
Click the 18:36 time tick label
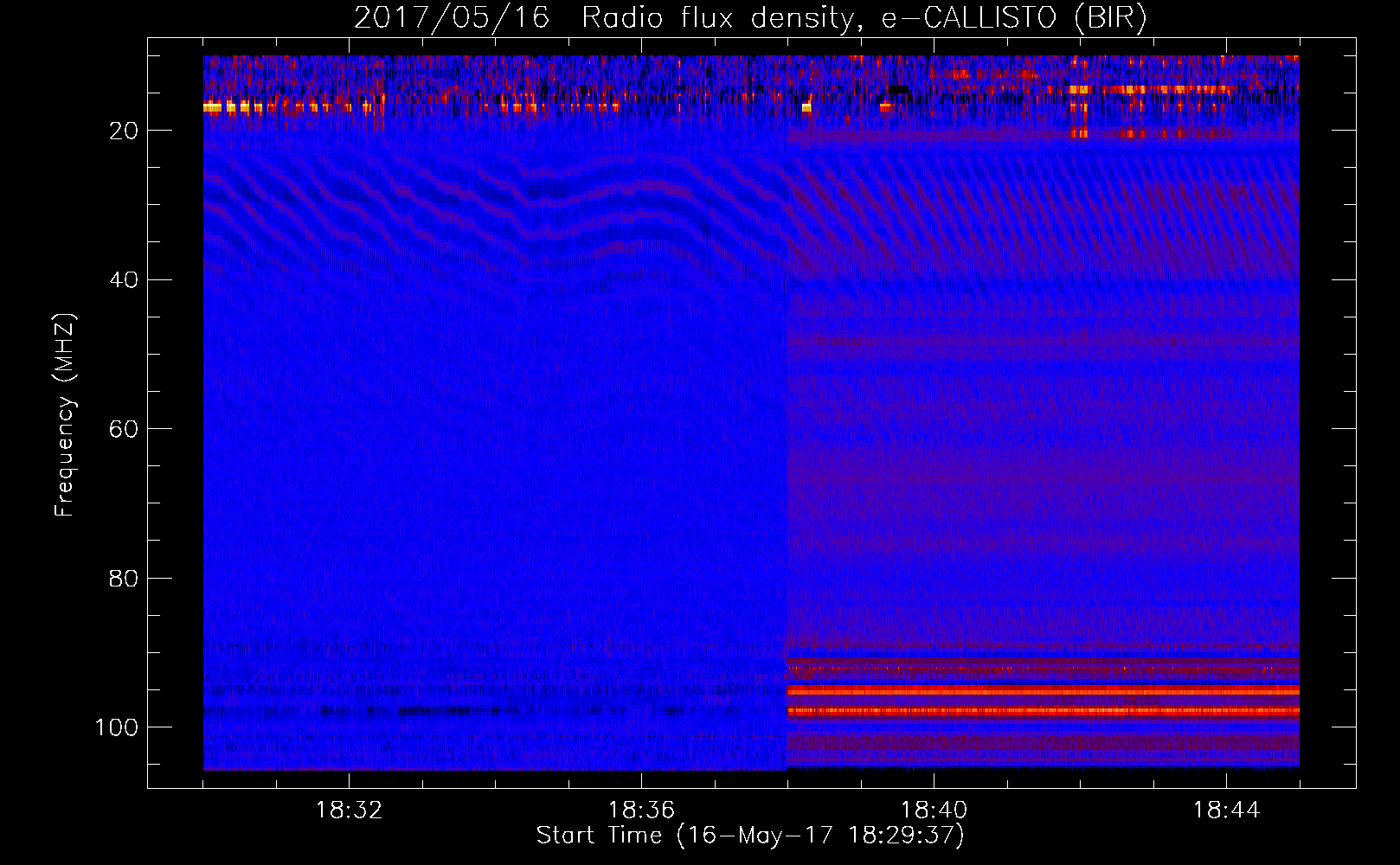pos(641,811)
